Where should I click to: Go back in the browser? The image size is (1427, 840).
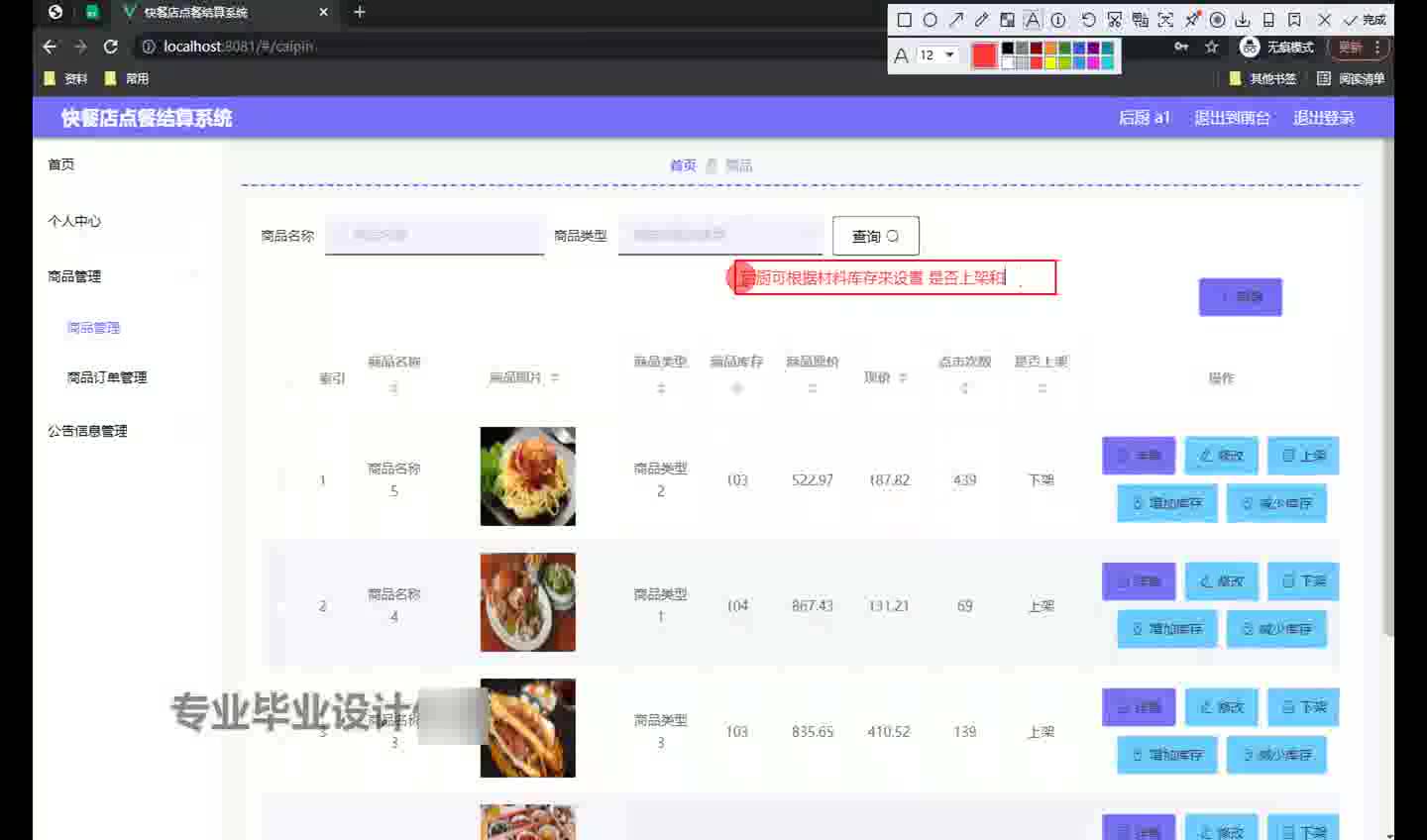click(x=51, y=47)
